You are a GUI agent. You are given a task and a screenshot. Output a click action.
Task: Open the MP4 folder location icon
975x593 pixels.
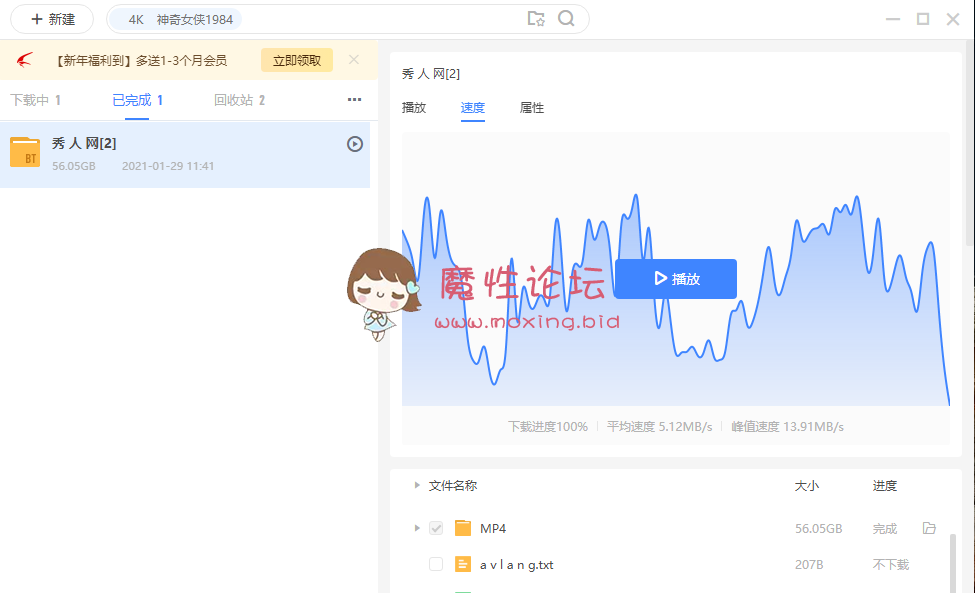pos(929,528)
